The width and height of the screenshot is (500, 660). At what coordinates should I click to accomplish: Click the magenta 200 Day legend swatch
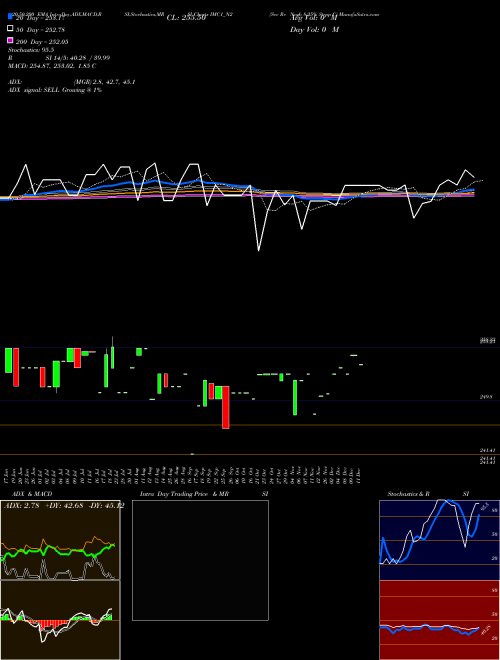coord(10,40)
